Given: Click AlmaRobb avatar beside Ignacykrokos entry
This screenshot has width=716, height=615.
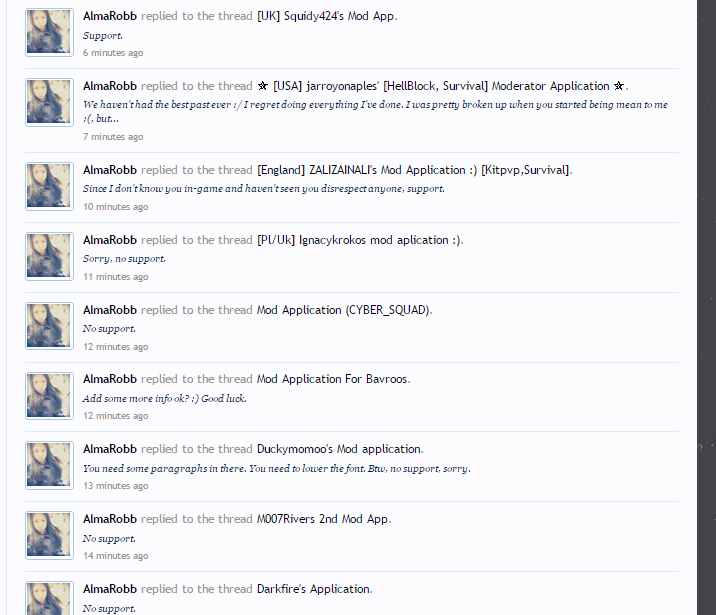Looking at the screenshot, I should pos(49,256).
